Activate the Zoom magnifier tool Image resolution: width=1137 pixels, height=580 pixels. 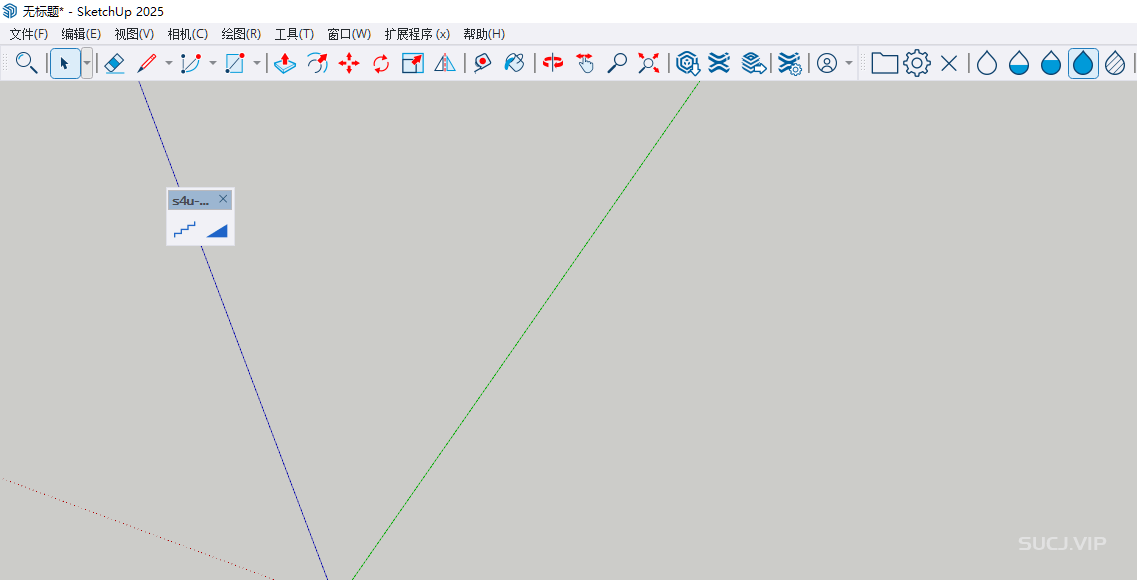[616, 63]
